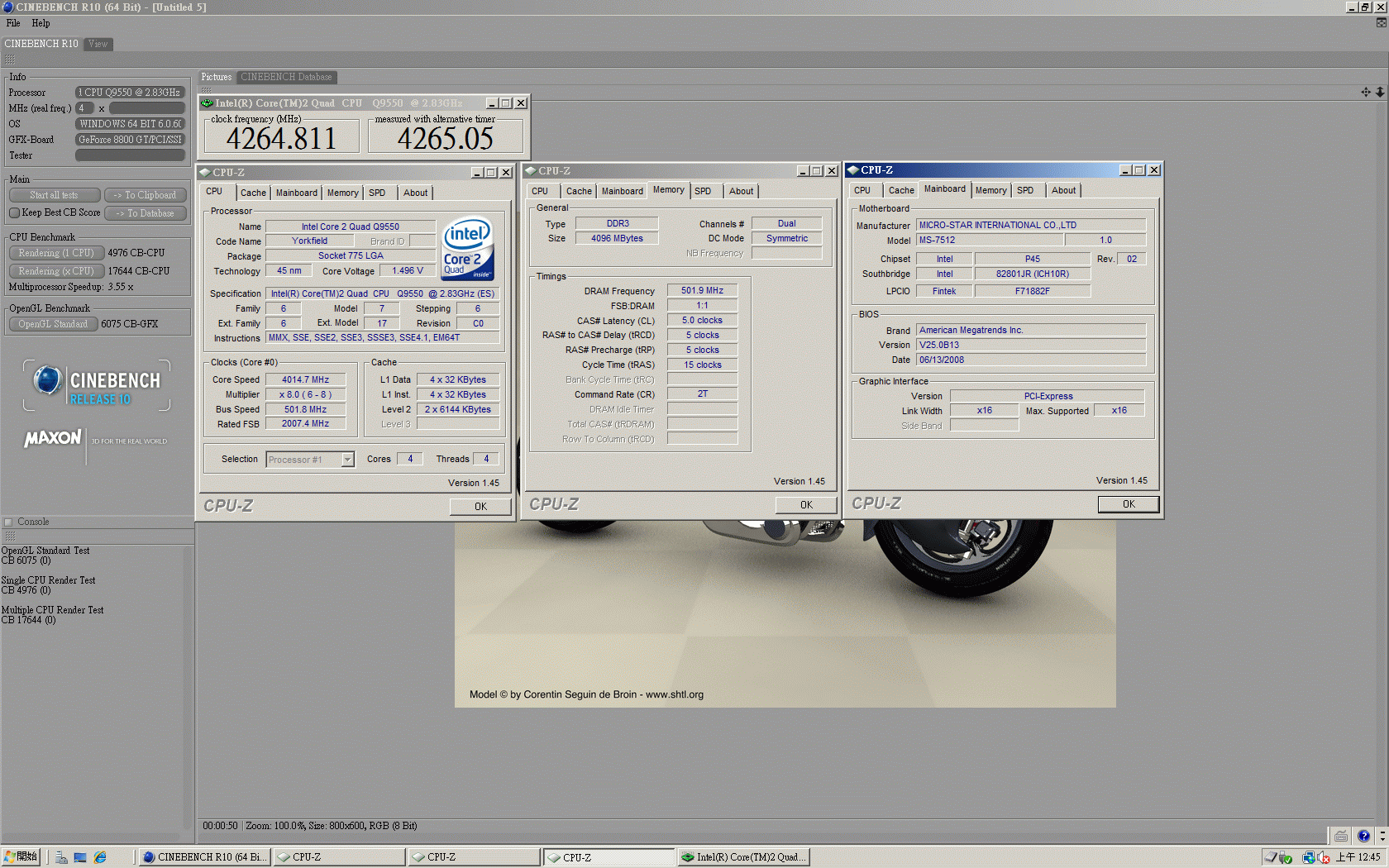Click the 'MS-7512' mainboard model value
Image resolution: width=1389 pixels, height=868 pixels.
click(990, 241)
